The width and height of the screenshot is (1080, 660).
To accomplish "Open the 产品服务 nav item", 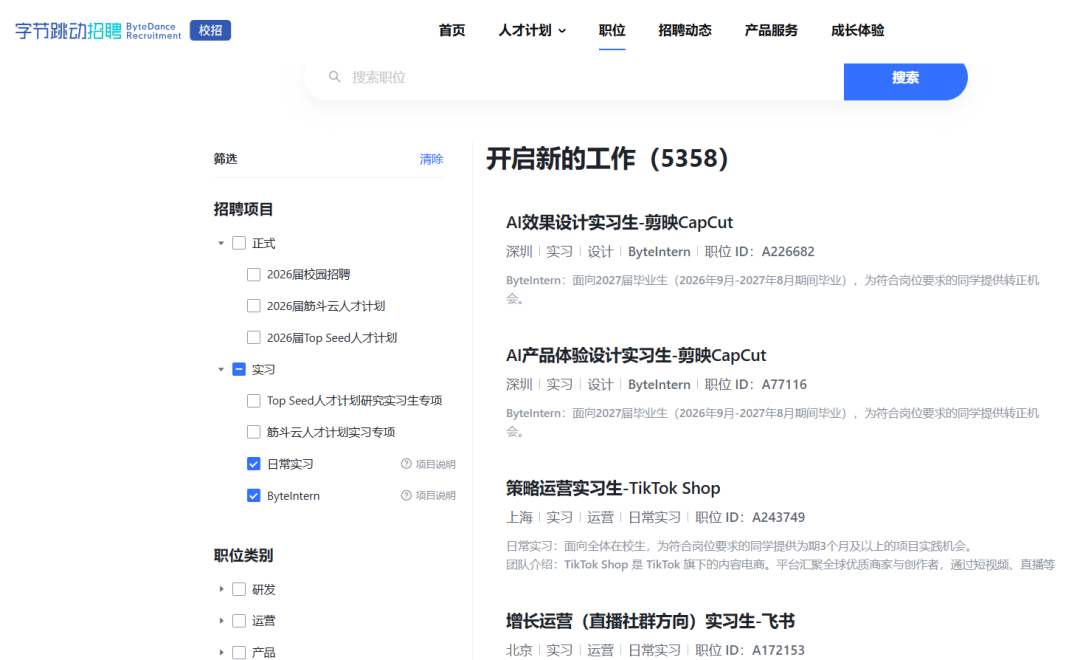I will coord(771,30).
